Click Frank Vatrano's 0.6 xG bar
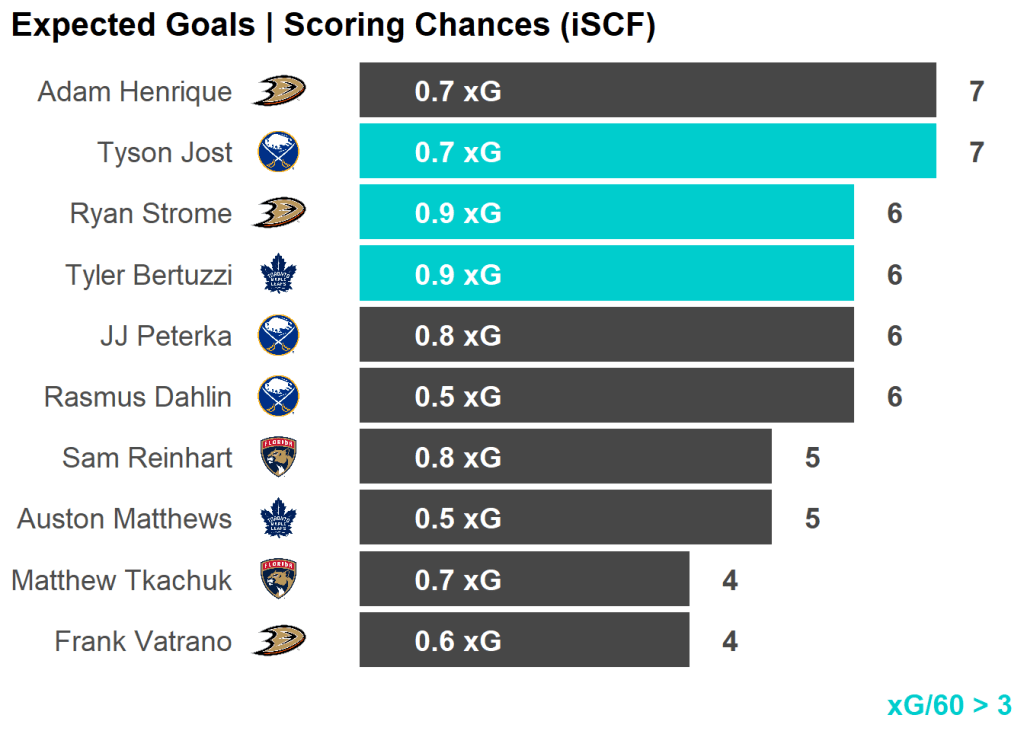 [524, 640]
